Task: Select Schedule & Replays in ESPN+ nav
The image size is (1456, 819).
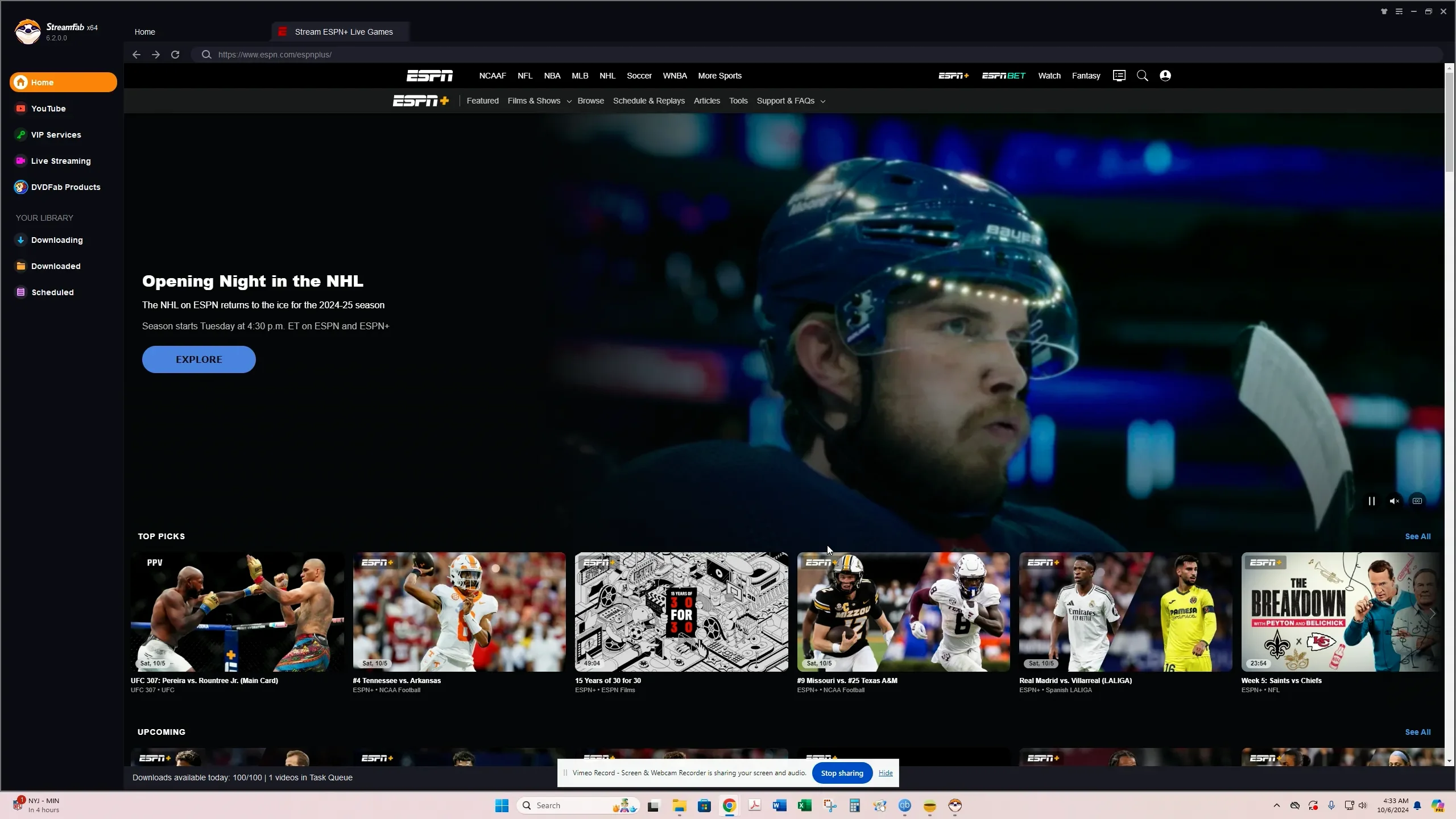Action: (x=649, y=101)
